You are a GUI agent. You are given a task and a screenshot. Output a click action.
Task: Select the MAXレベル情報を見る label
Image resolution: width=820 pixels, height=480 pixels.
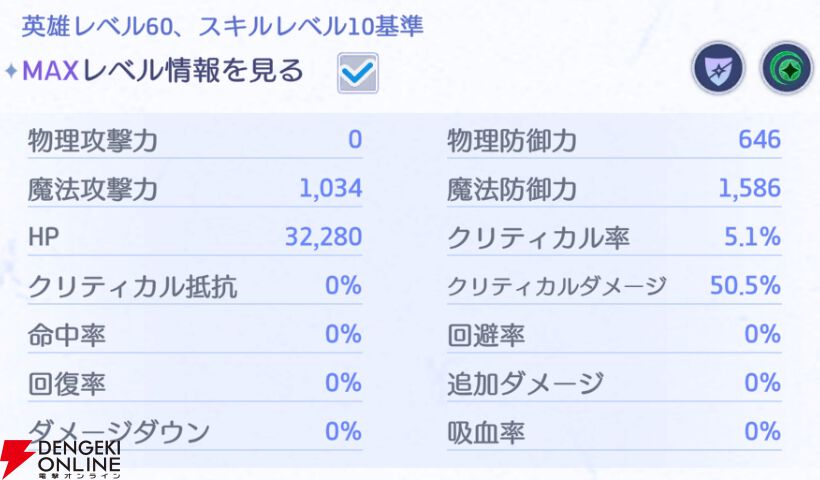coord(163,71)
